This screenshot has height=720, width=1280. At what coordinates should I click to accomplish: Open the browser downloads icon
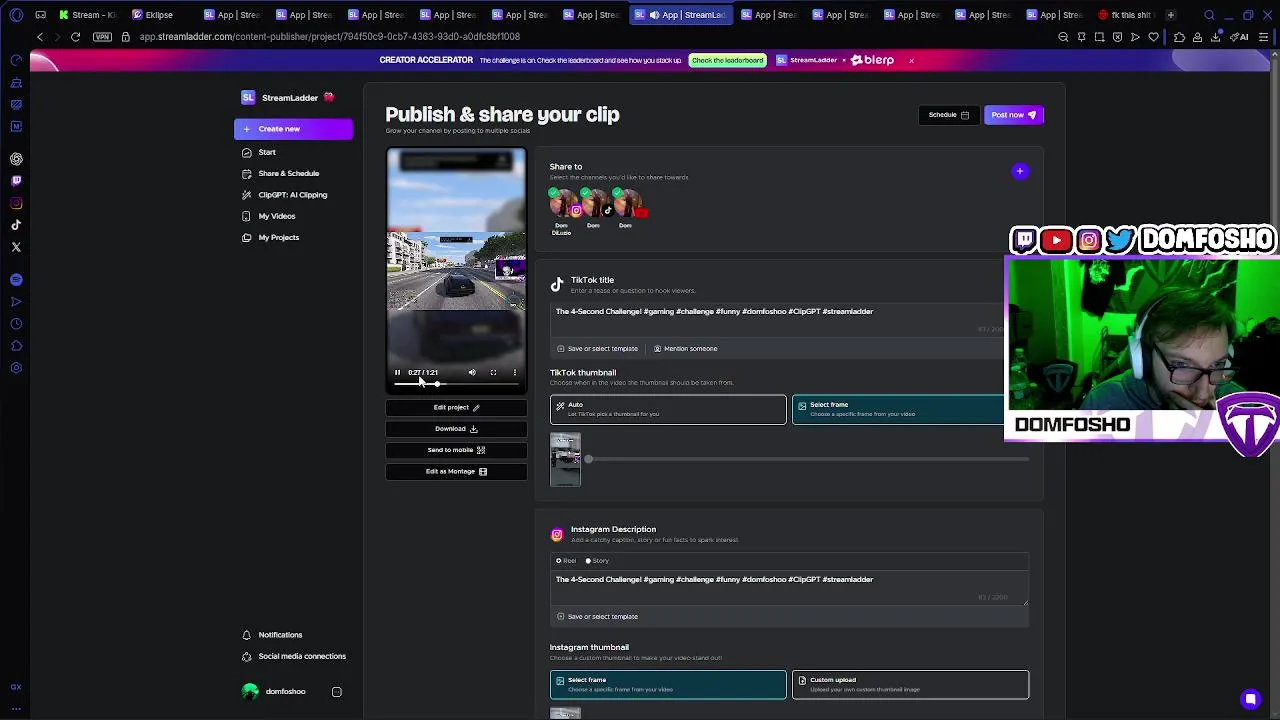click(1215, 37)
